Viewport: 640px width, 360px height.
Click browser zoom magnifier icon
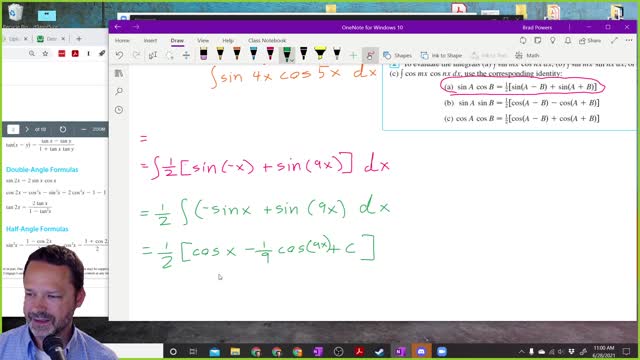(31, 53)
